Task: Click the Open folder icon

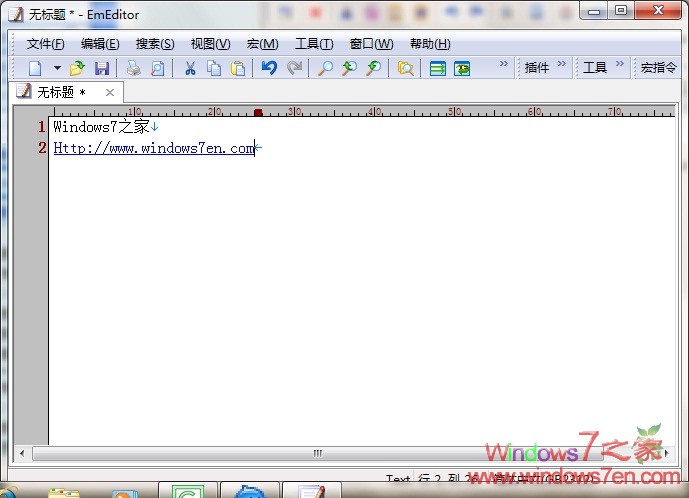Action: point(77,68)
